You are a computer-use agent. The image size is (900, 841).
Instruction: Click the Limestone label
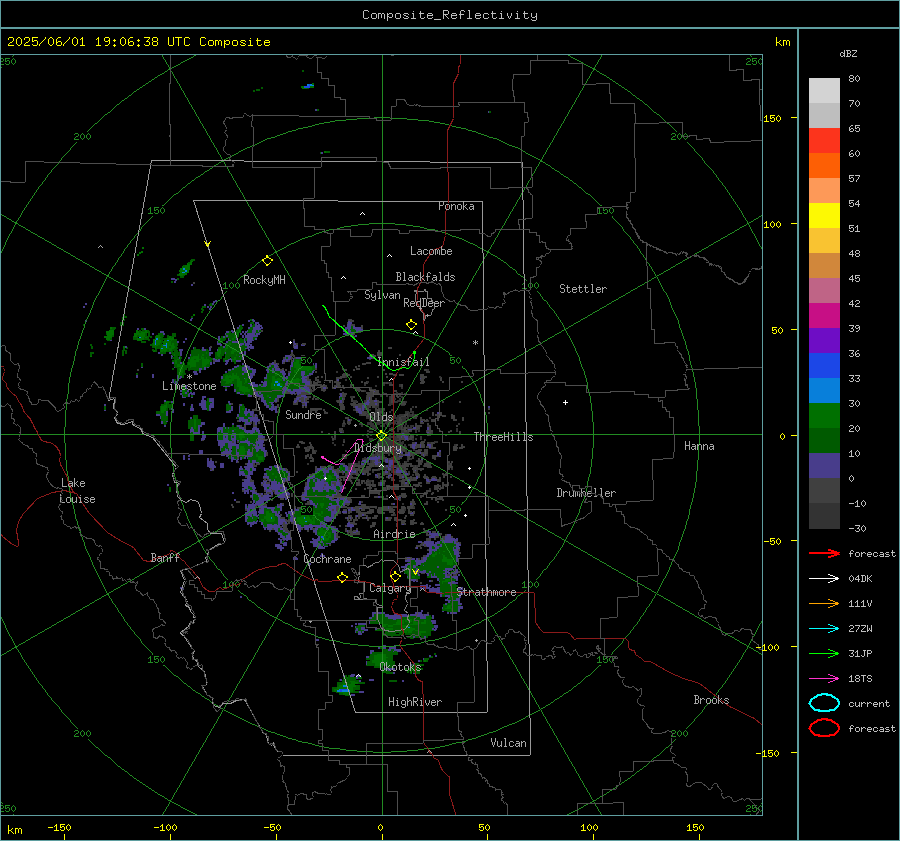tap(189, 386)
